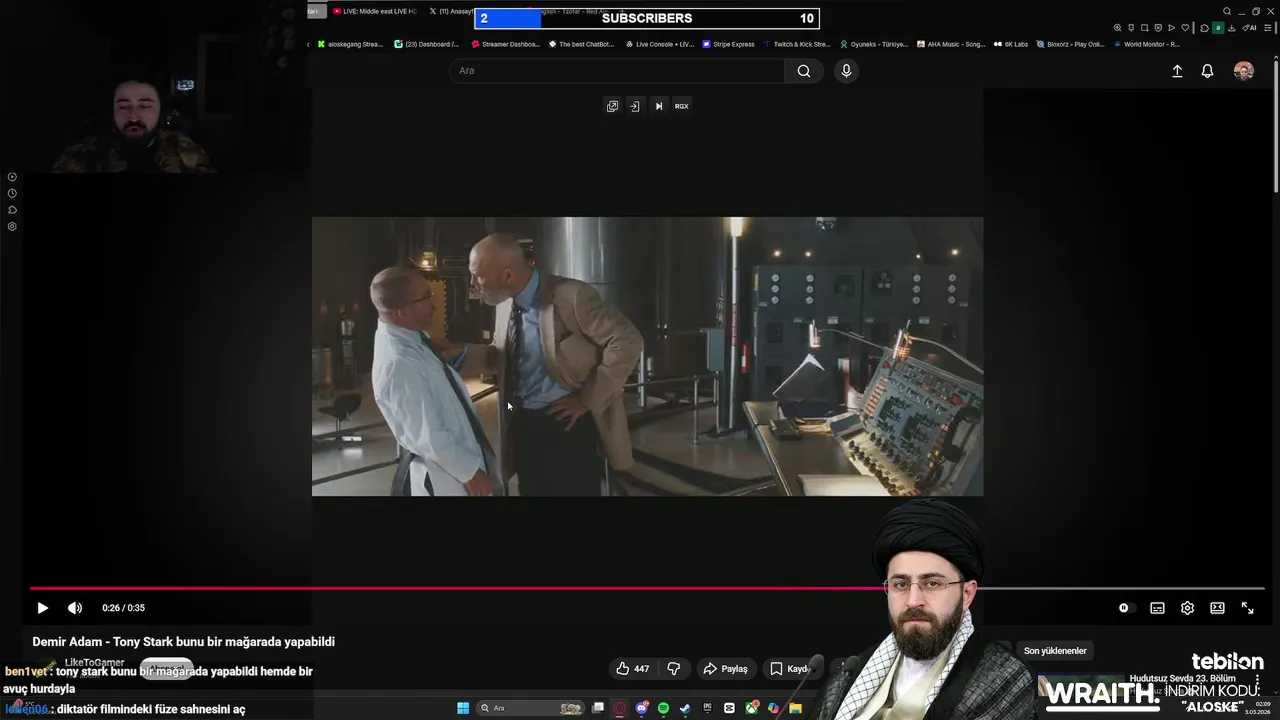The width and height of the screenshot is (1280, 720).
Task: Open Spotify from the taskbar
Action: point(664,708)
